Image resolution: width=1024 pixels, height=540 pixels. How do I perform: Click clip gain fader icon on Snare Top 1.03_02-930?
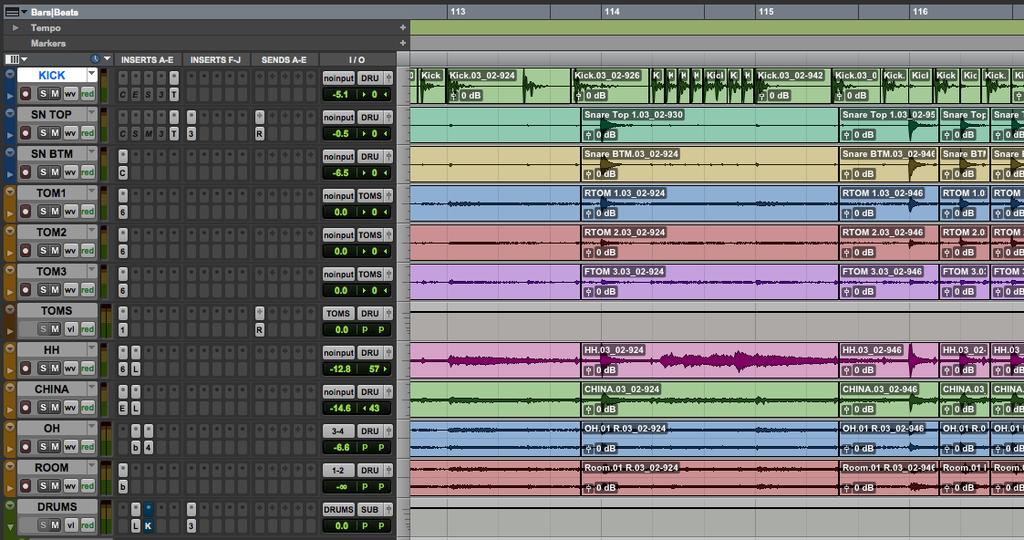tap(588, 135)
